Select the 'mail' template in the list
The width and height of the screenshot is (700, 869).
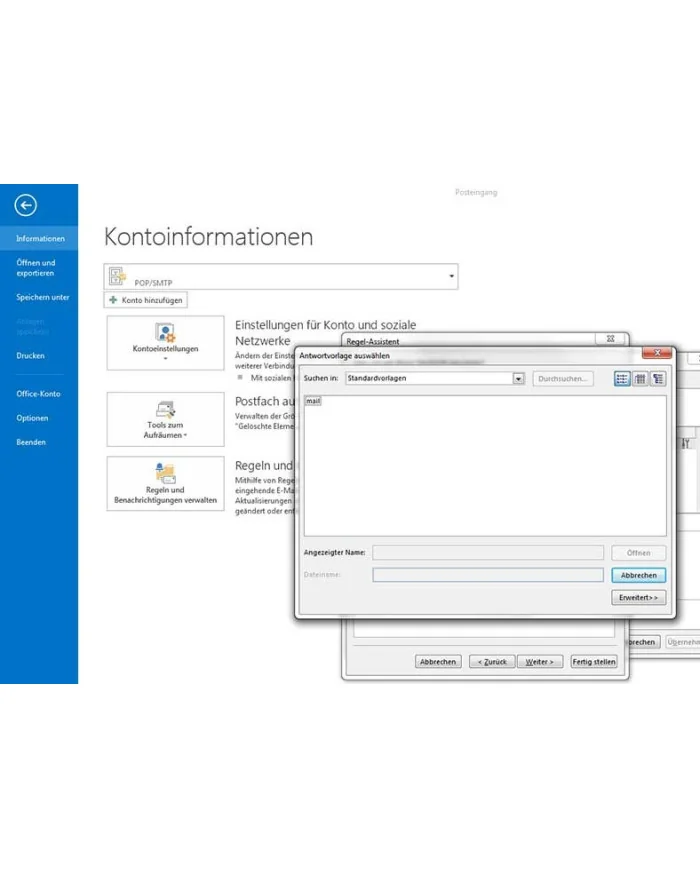pos(313,401)
